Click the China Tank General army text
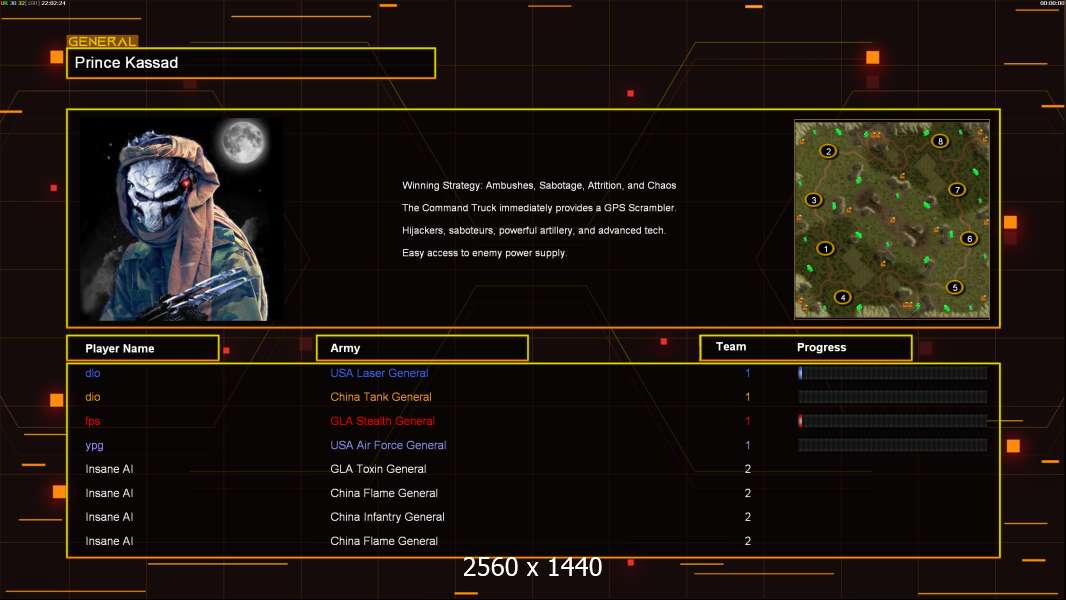This screenshot has height=600, width=1066. (381, 397)
